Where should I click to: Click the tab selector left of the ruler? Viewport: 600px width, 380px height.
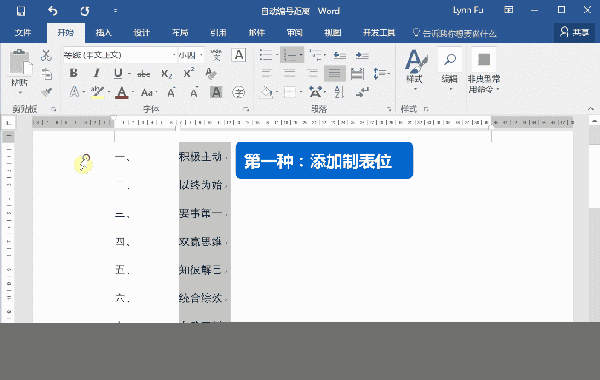(8, 123)
